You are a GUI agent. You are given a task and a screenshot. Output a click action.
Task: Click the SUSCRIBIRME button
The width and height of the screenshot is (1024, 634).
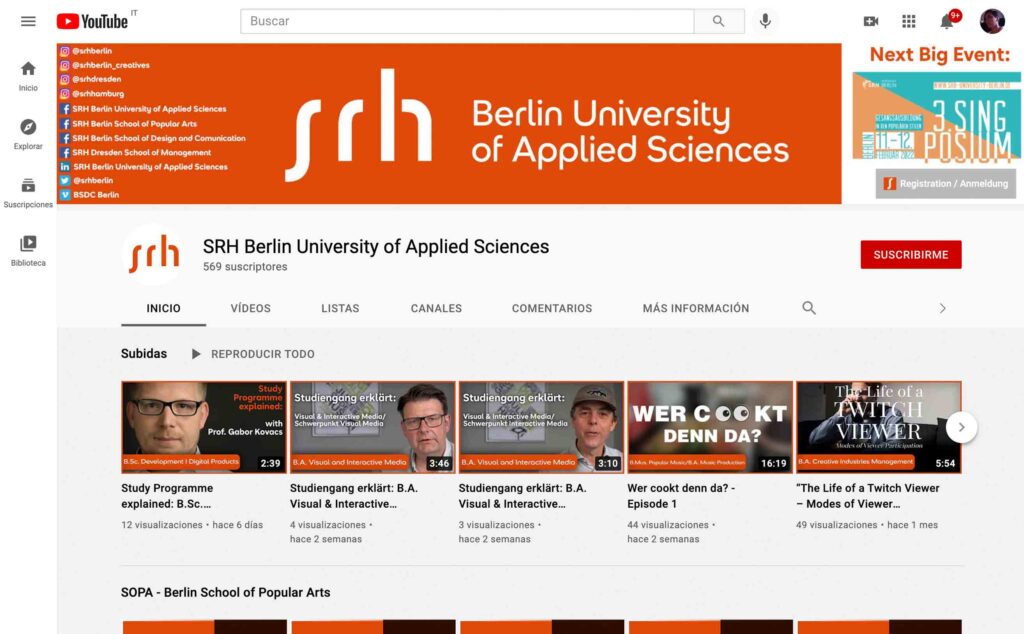(911, 255)
